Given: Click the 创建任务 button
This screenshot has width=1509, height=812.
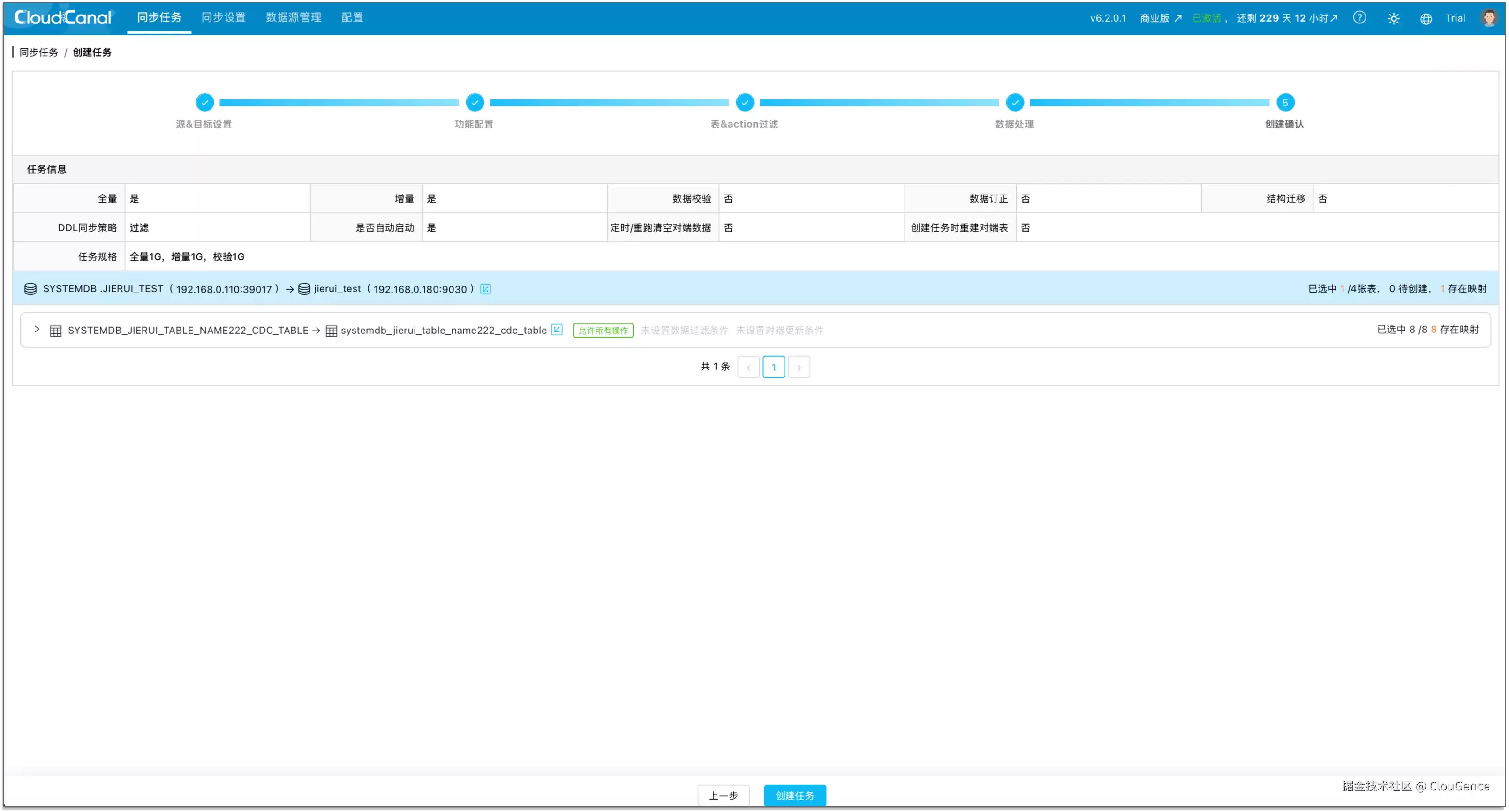Looking at the screenshot, I should pos(795,796).
